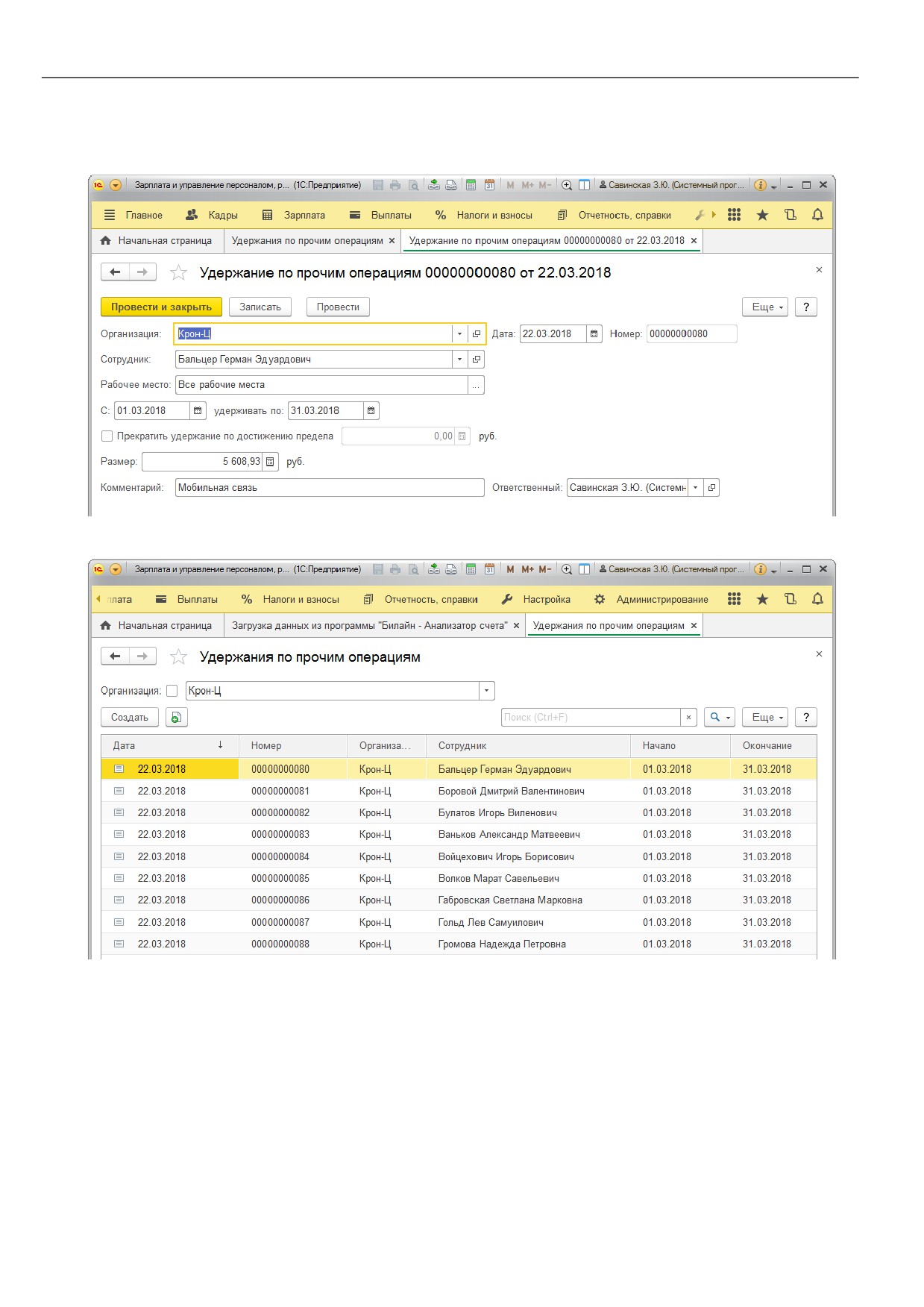
Task: Expand Организация filter dropdown in list window
Action: (x=486, y=691)
